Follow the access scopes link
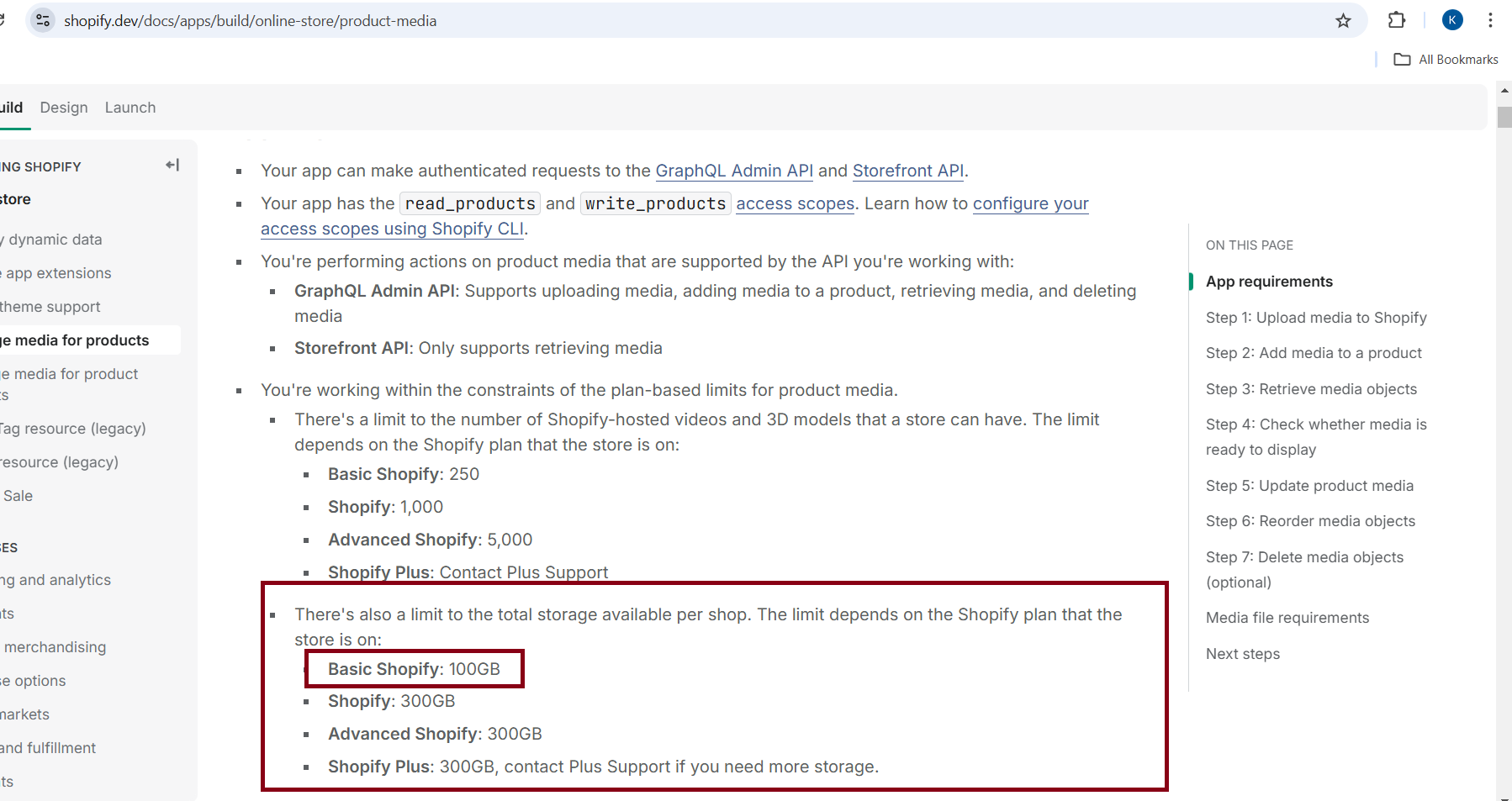The width and height of the screenshot is (1512, 801). (x=795, y=203)
